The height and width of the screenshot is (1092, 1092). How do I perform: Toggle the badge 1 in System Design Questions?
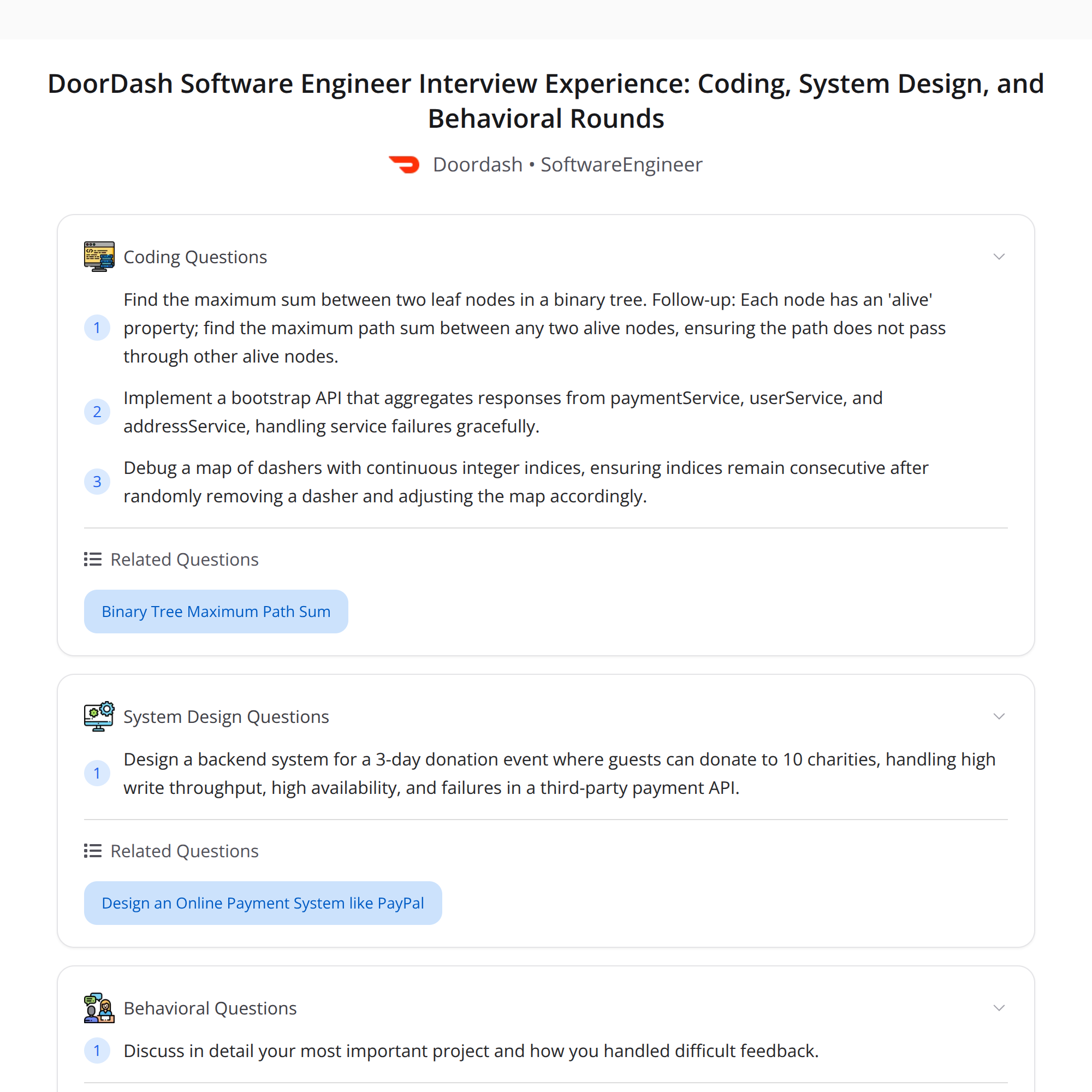(x=97, y=773)
